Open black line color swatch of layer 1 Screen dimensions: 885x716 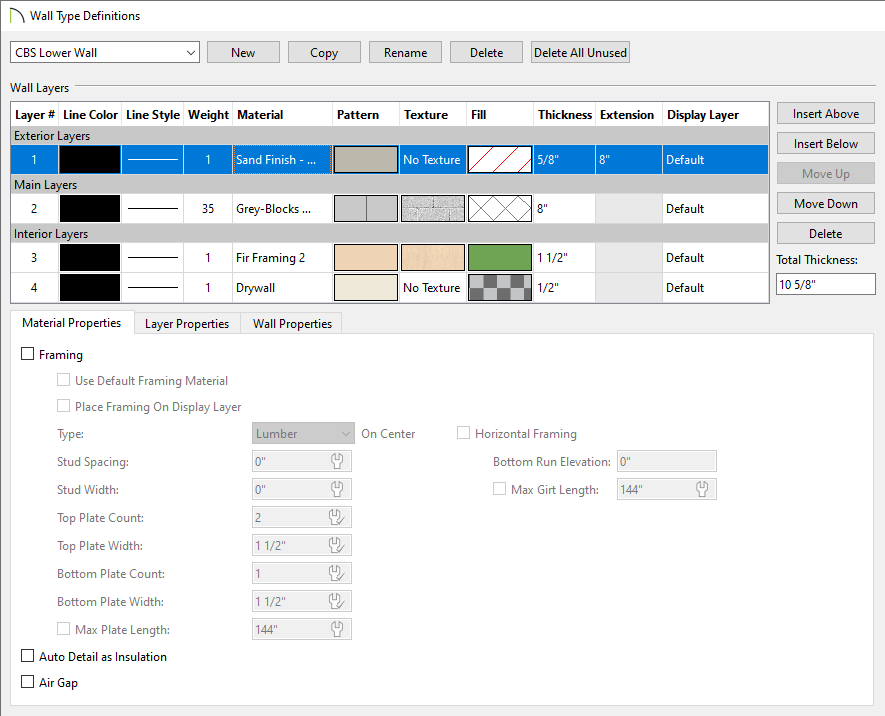point(90,160)
